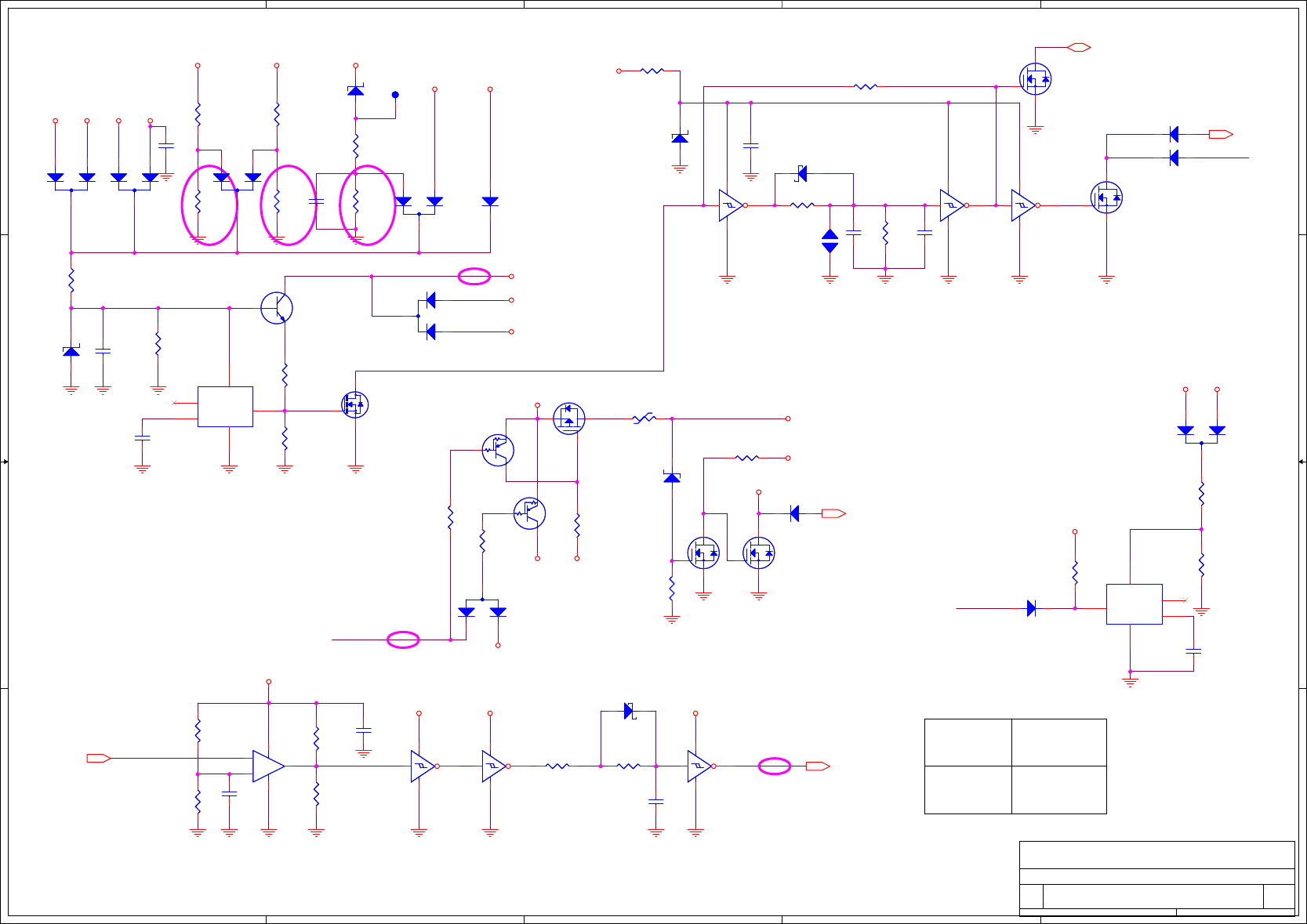Screen dimensions: 1307x924
Task: Click the hexagonal off-page port at top right
Action: pyautogui.click(x=1079, y=48)
